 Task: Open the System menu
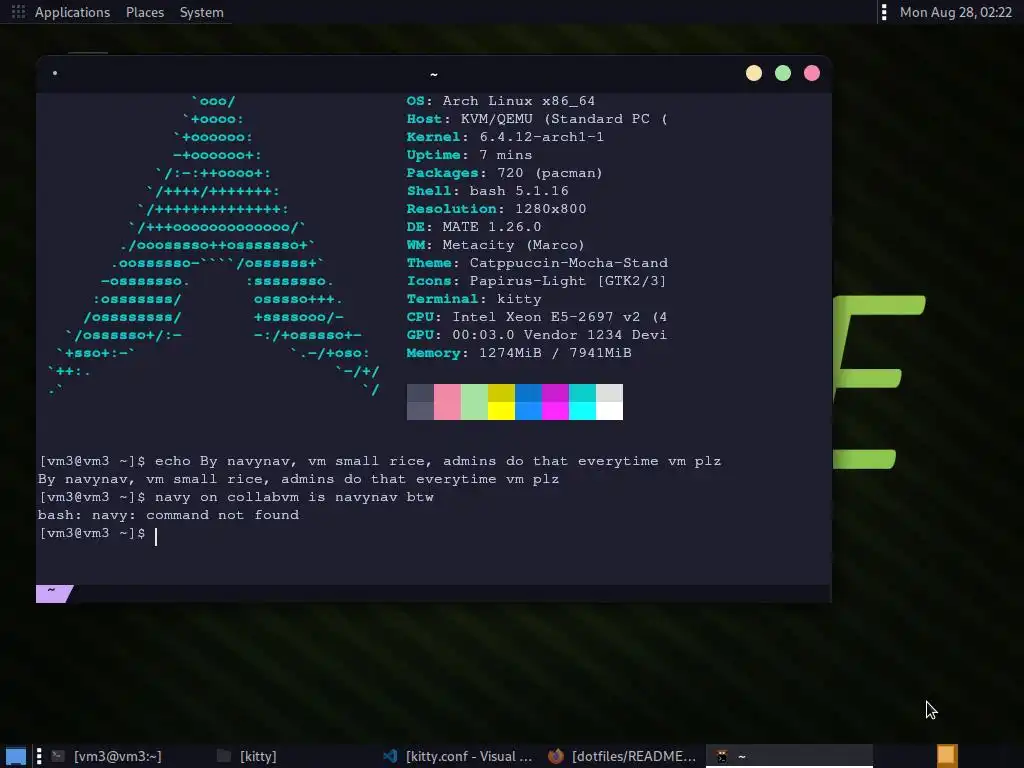coord(201,12)
